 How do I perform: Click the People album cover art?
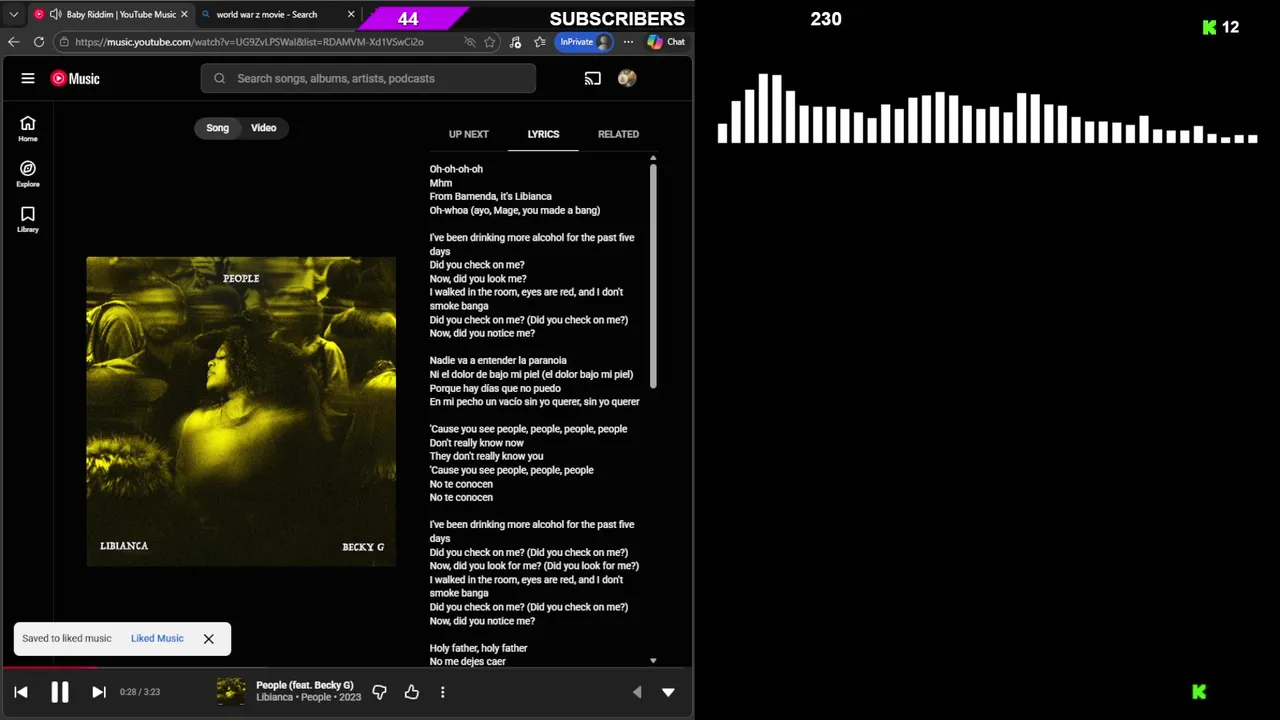pos(241,411)
